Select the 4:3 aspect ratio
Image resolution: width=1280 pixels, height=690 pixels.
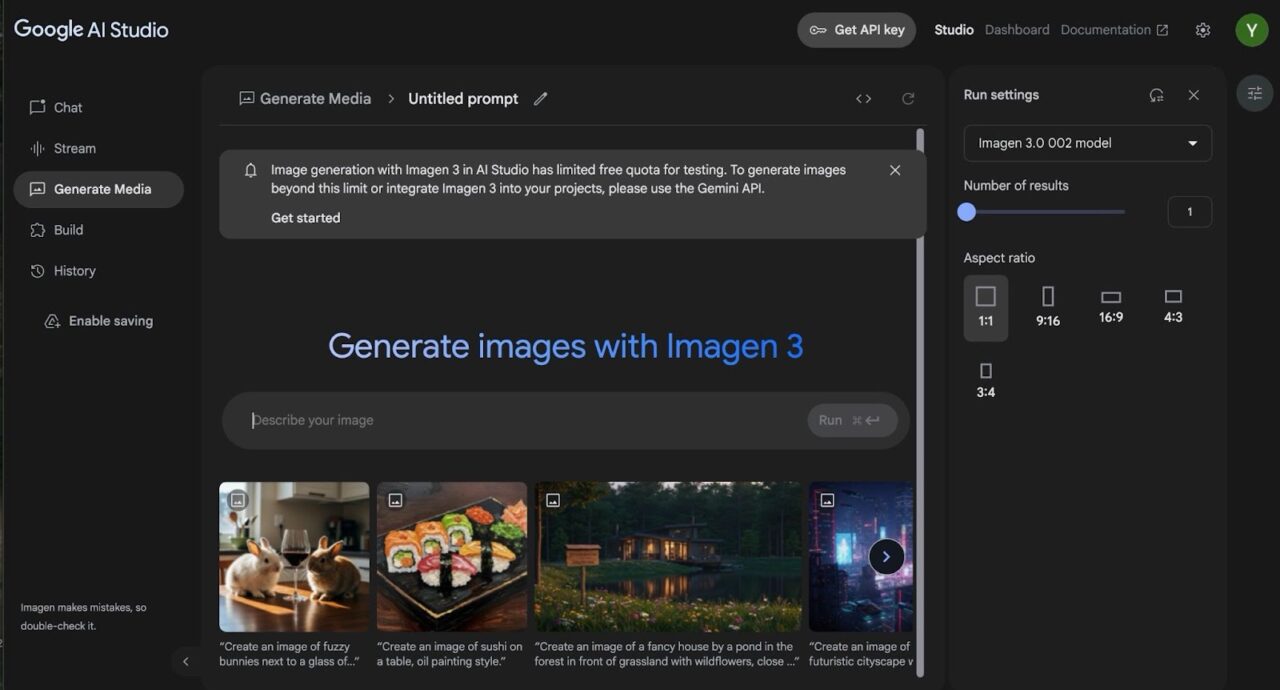[x=1174, y=306]
